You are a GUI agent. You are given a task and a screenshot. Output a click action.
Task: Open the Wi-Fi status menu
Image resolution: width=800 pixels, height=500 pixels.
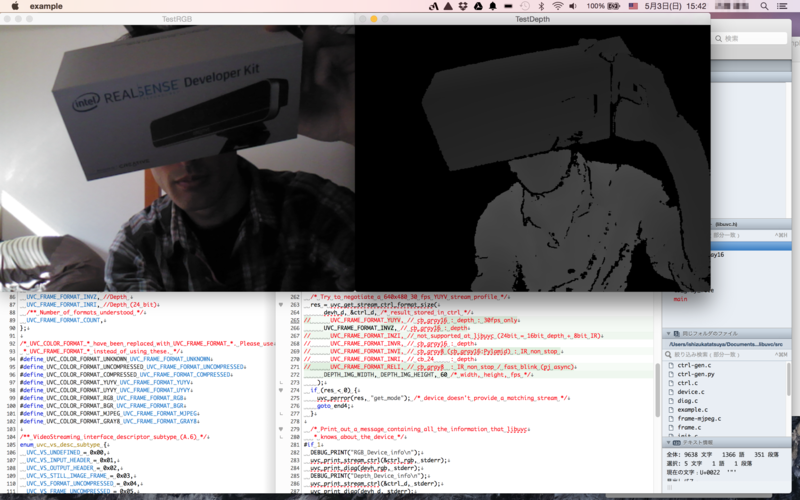click(558, 6)
